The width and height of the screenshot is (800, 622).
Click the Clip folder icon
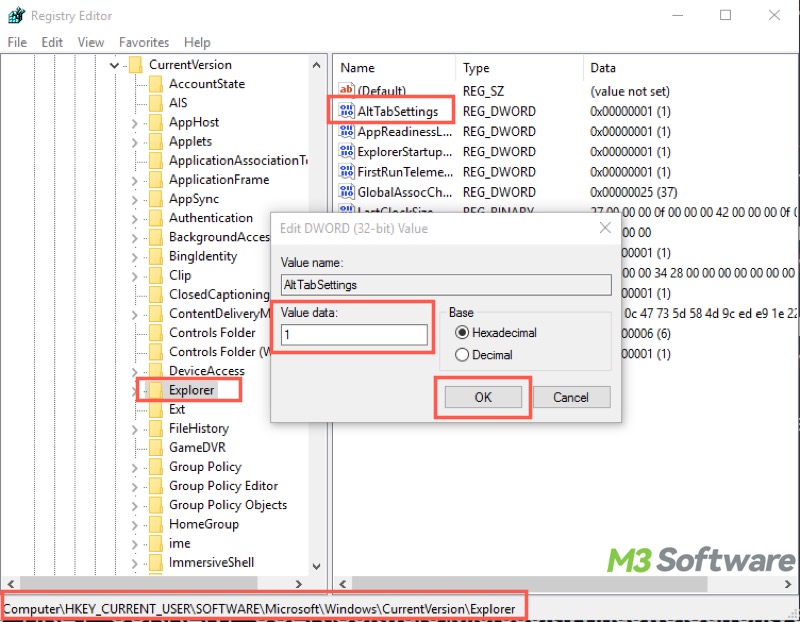point(156,275)
